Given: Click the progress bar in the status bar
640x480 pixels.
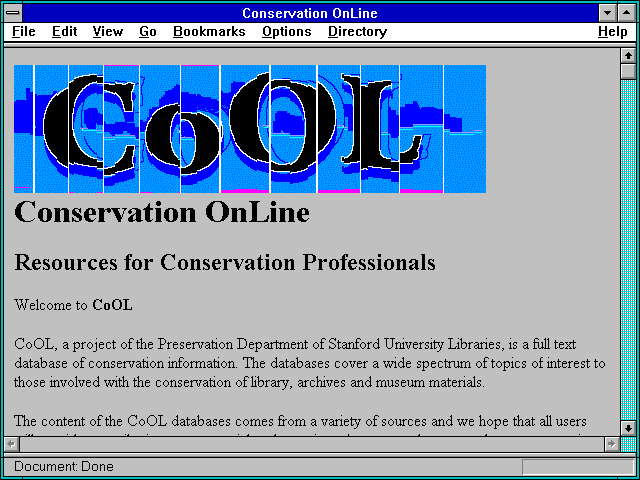Looking at the screenshot, I should 578,467.
